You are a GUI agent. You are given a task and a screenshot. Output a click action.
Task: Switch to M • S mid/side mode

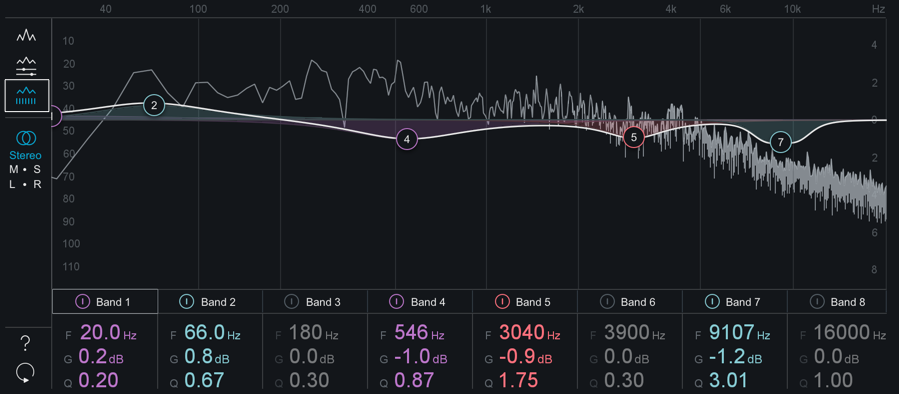[25, 170]
